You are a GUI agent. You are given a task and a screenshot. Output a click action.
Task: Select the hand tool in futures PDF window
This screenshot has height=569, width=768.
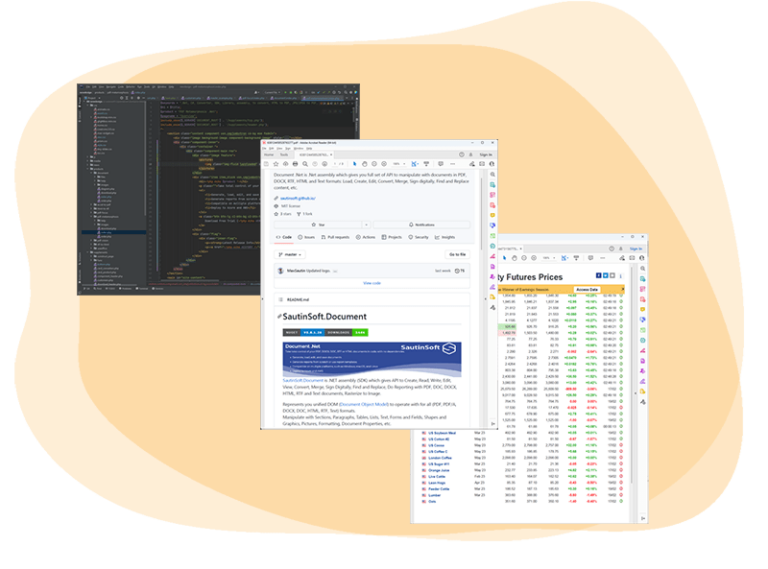[x=514, y=258]
